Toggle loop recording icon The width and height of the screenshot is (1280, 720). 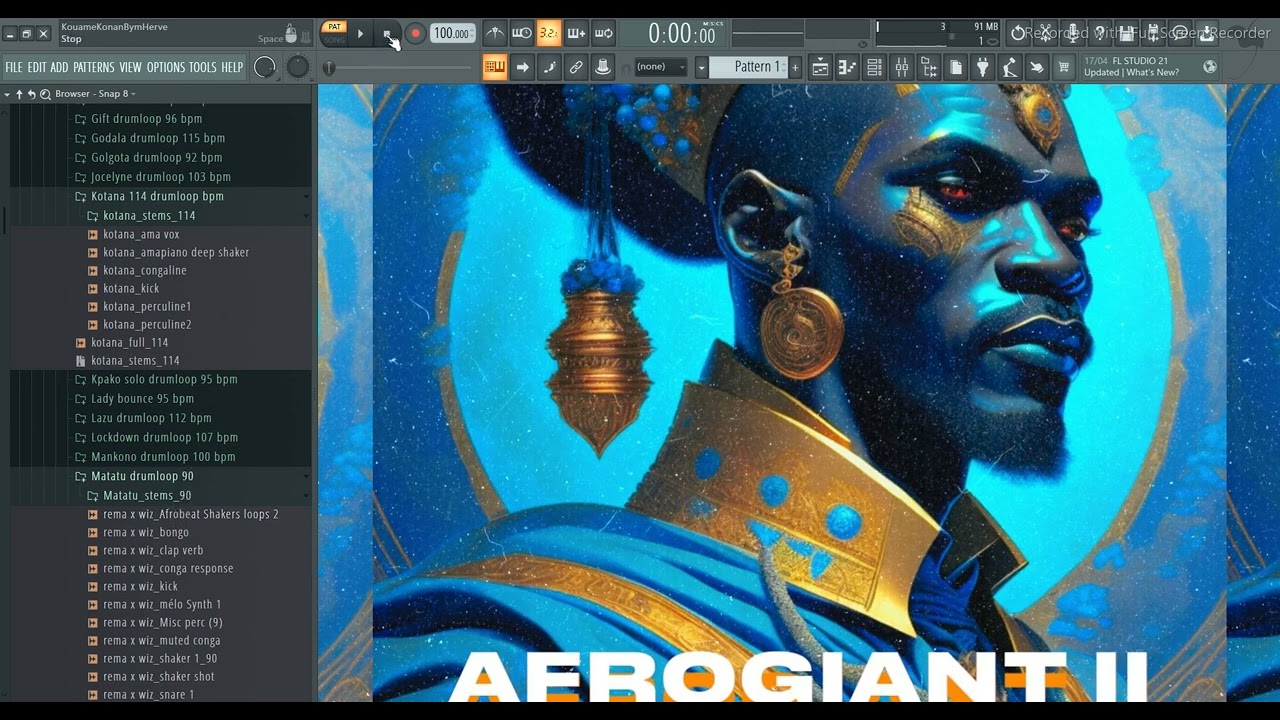(604, 34)
